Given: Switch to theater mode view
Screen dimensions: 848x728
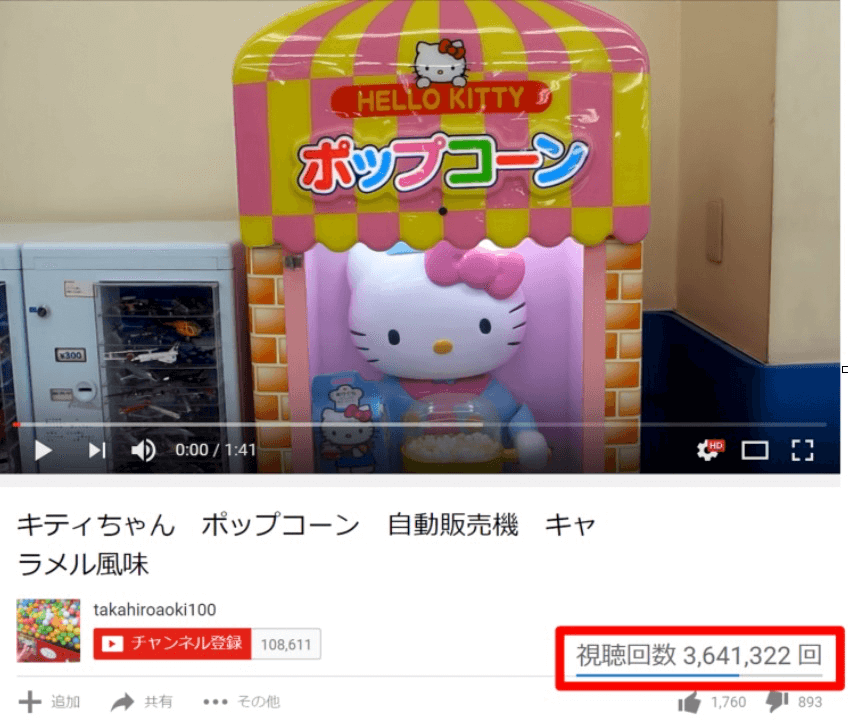Looking at the screenshot, I should (x=755, y=450).
